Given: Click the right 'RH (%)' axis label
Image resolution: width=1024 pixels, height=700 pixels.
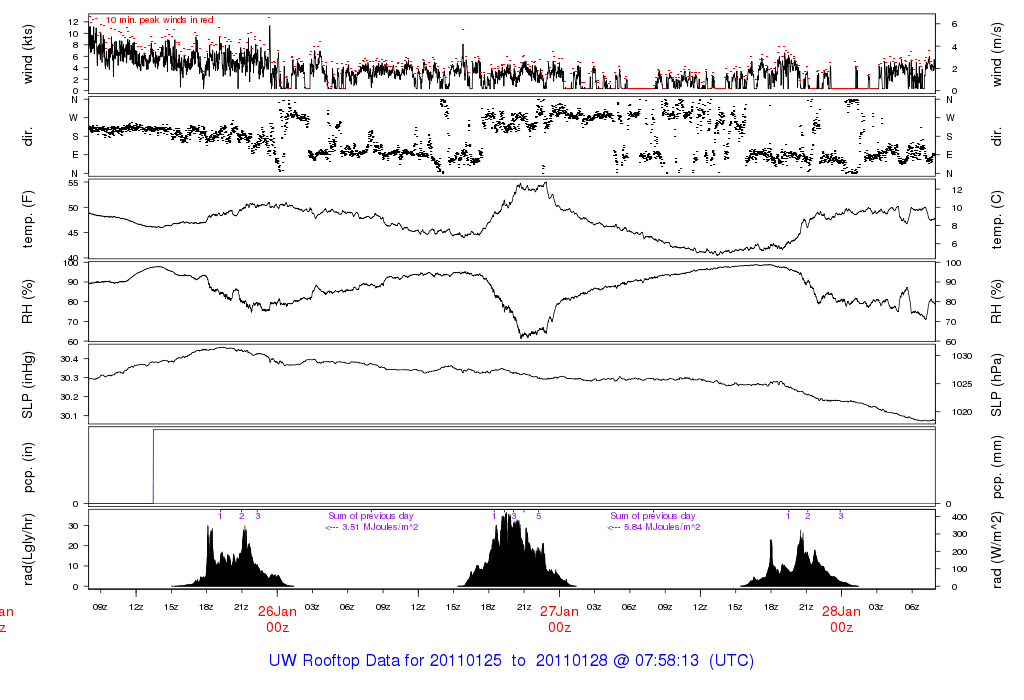Looking at the screenshot, I should pos(997,302).
